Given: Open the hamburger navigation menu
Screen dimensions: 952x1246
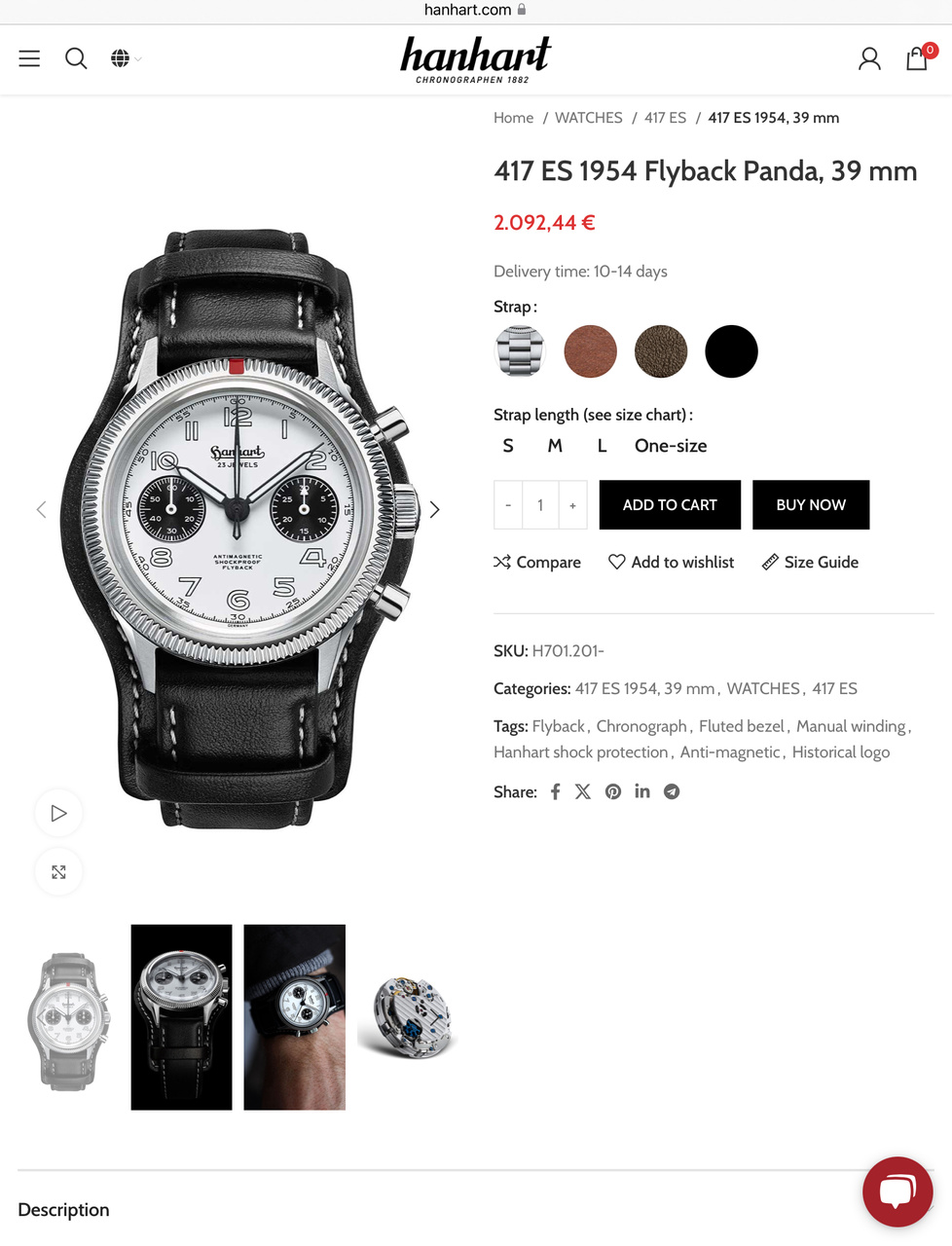Looking at the screenshot, I should point(29,58).
